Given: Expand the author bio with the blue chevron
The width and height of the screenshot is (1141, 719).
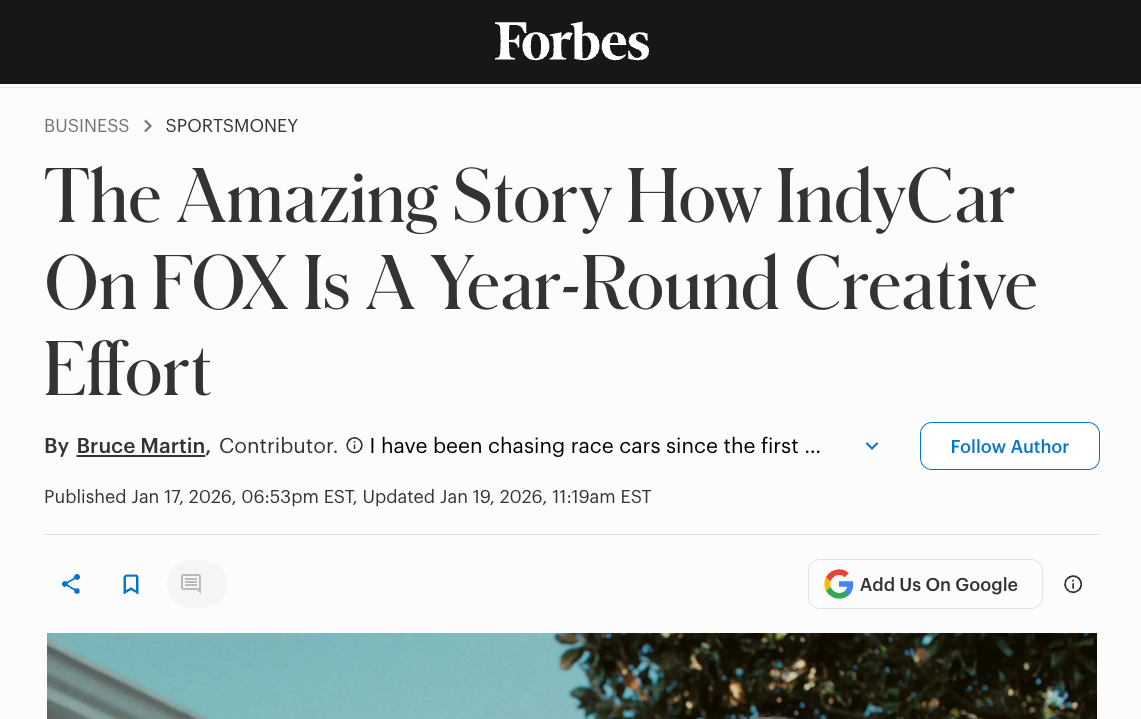Looking at the screenshot, I should [872, 445].
